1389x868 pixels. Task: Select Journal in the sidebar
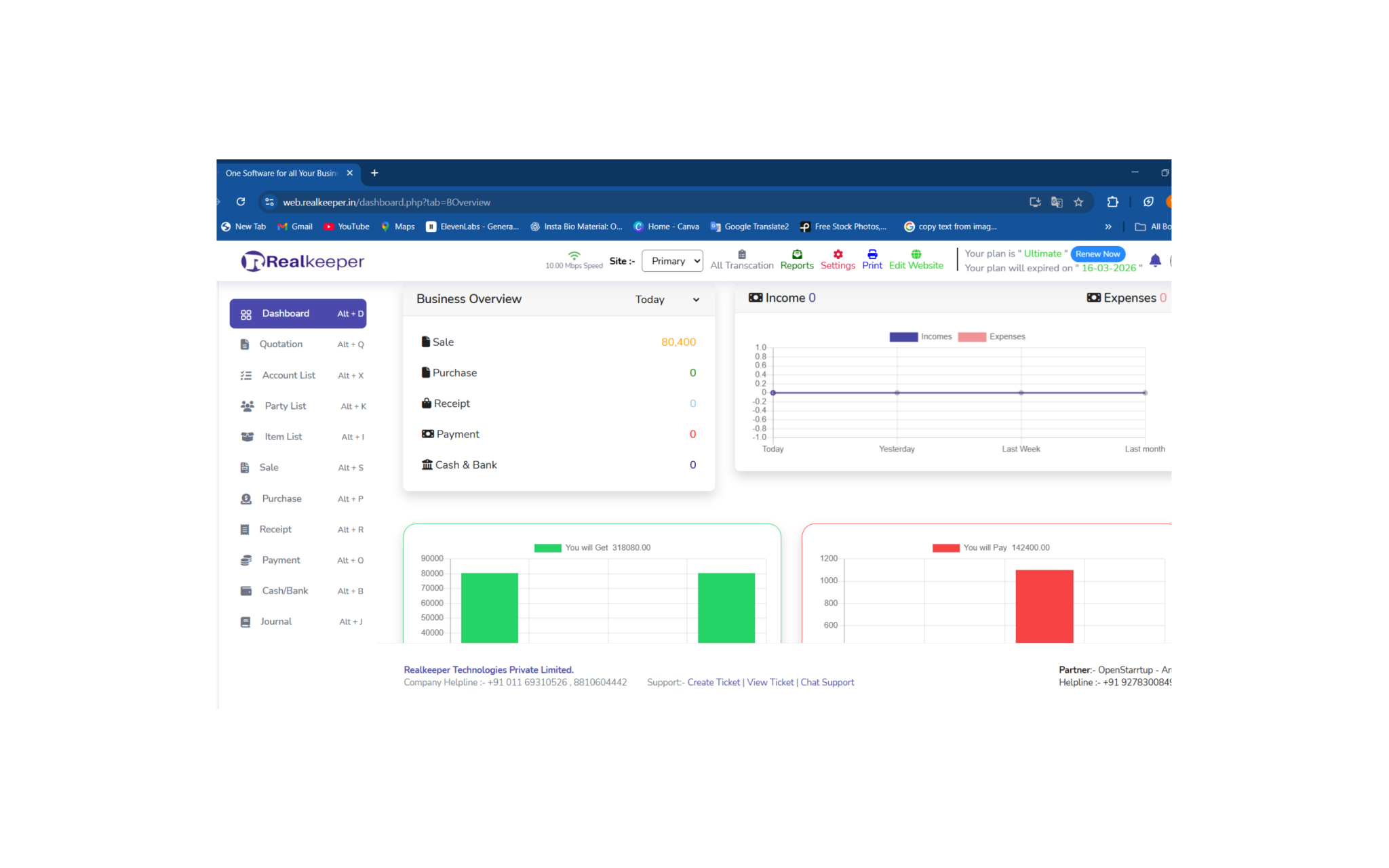coord(275,621)
